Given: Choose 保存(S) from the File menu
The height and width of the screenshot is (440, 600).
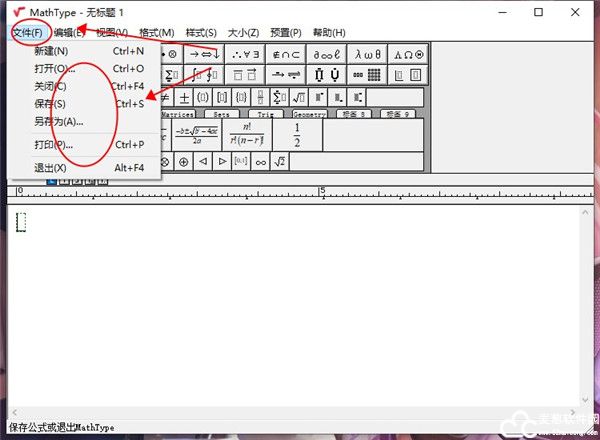Looking at the screenshot, I should (50, 104).
